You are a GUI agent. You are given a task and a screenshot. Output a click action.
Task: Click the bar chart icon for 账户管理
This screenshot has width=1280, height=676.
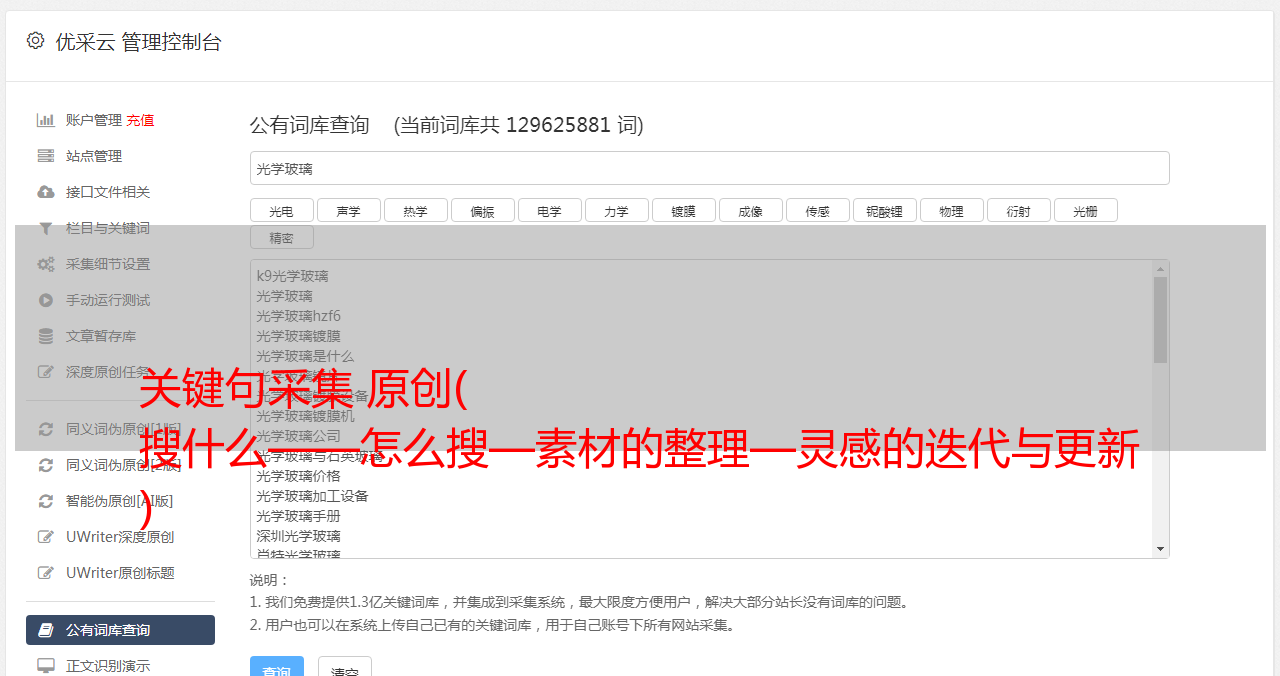pyautogui.click(x=46, y=120)
